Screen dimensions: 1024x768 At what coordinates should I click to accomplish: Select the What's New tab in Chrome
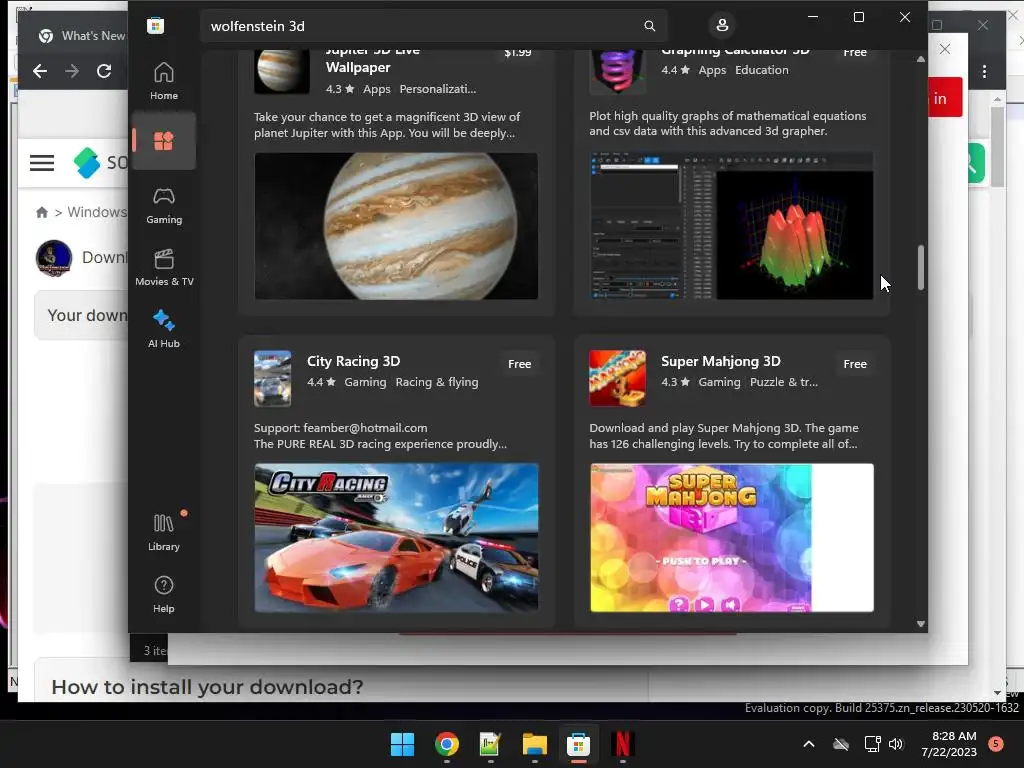[80, 36]
